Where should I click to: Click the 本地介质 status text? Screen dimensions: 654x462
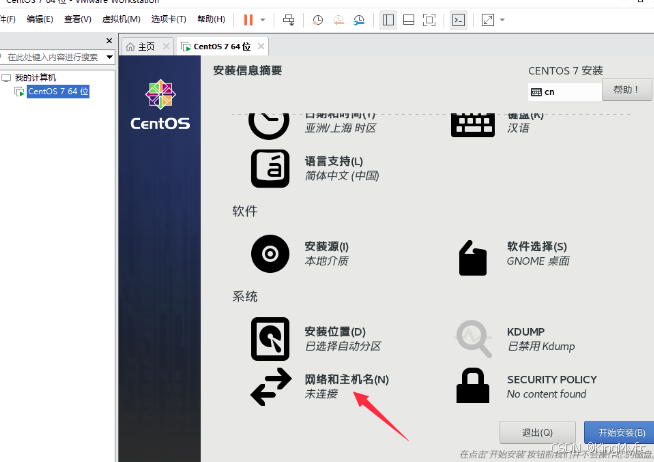tap(327, 261)
